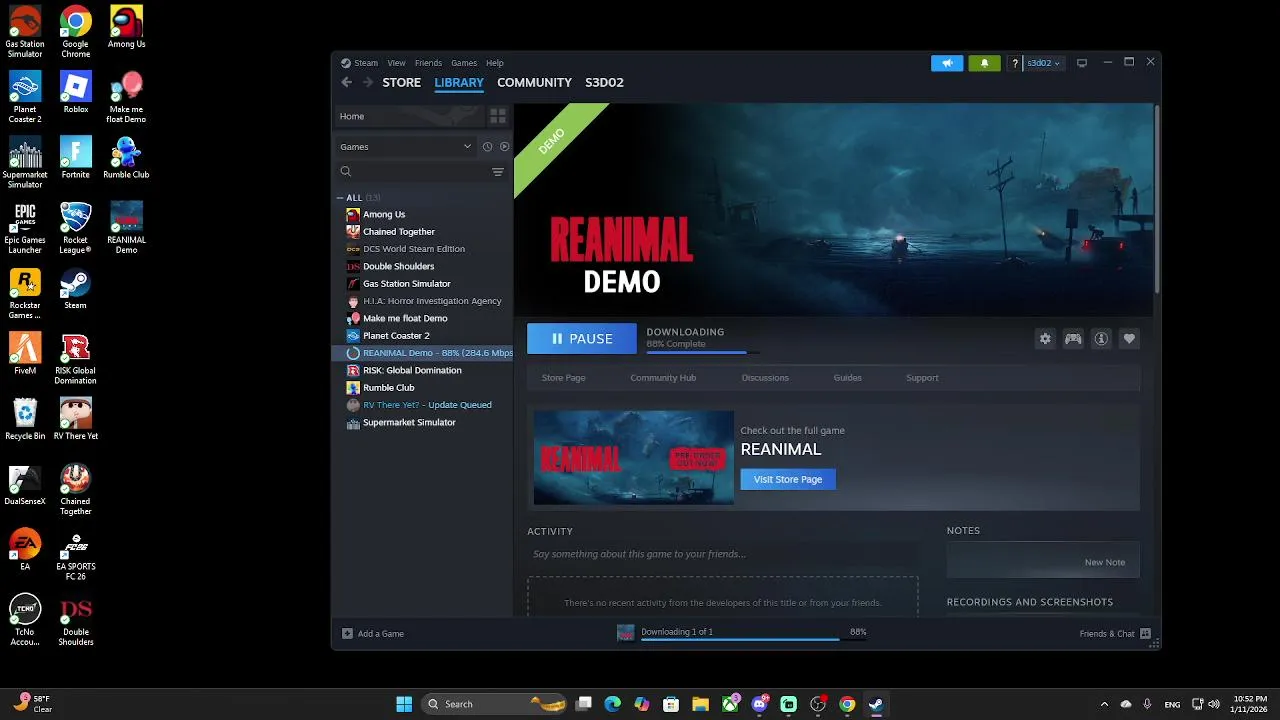Image resolution: width=1280 pixels, height=720 pixels.
Task: Select Supermarket Simulator in library list
Action: point(423,422)
